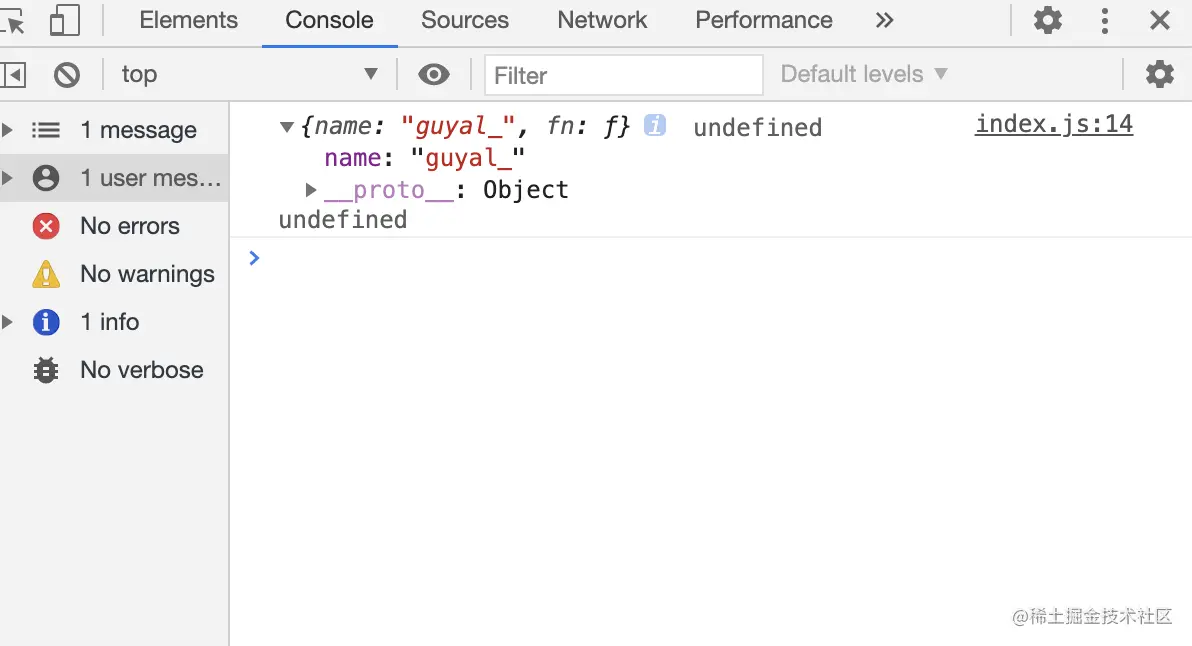1192x646 pixels.
Task: Click the Filter input field
Action: tap(623, 75)
